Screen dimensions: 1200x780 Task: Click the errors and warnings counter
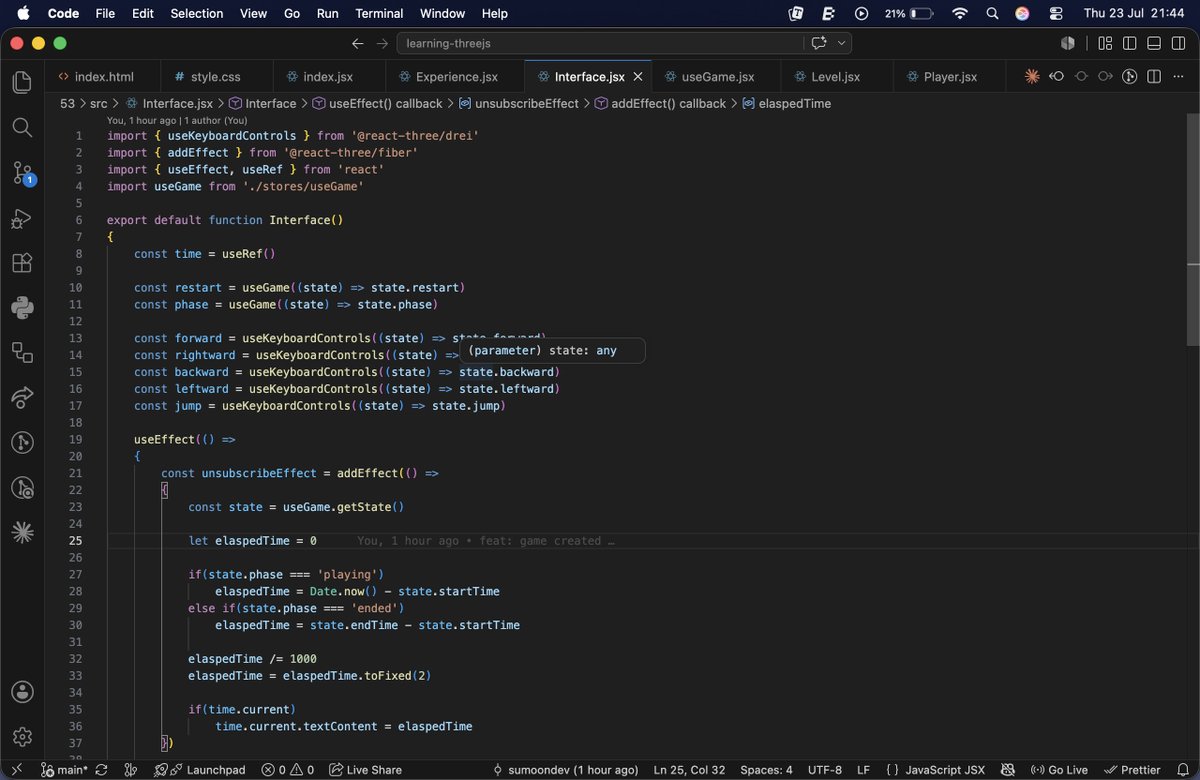[288, 770]
